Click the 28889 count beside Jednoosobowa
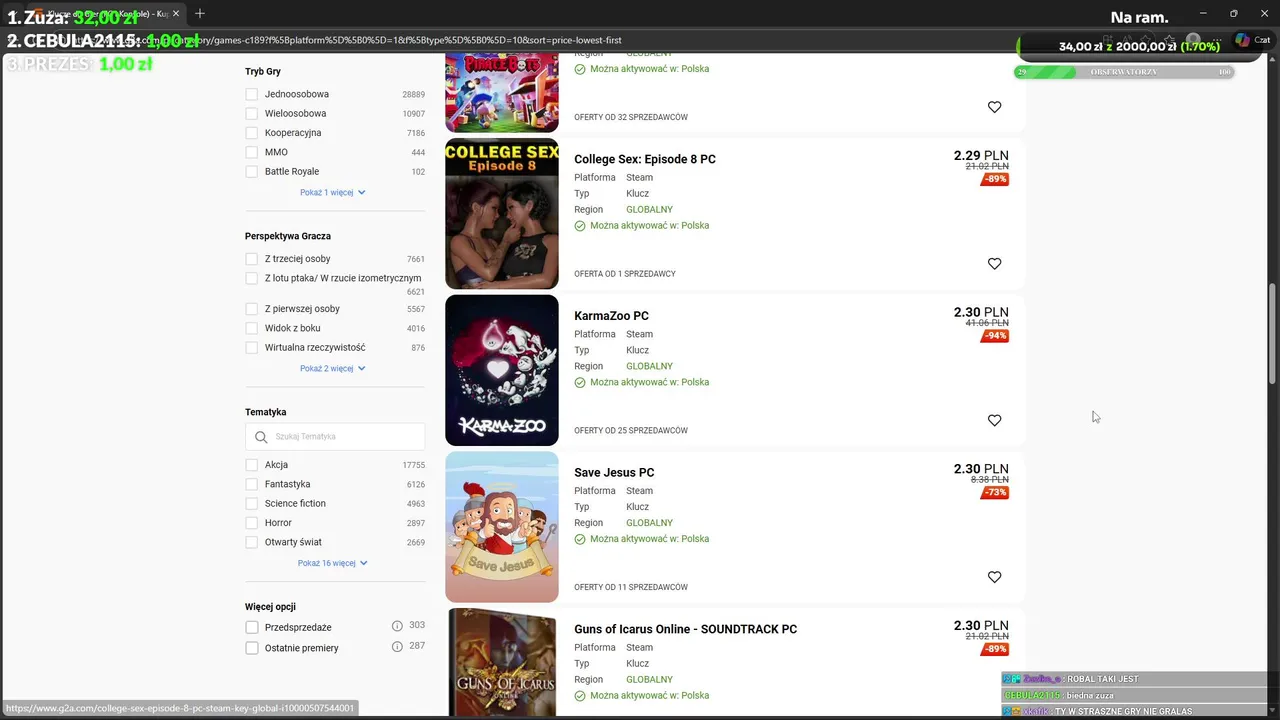 click(414, 95)
